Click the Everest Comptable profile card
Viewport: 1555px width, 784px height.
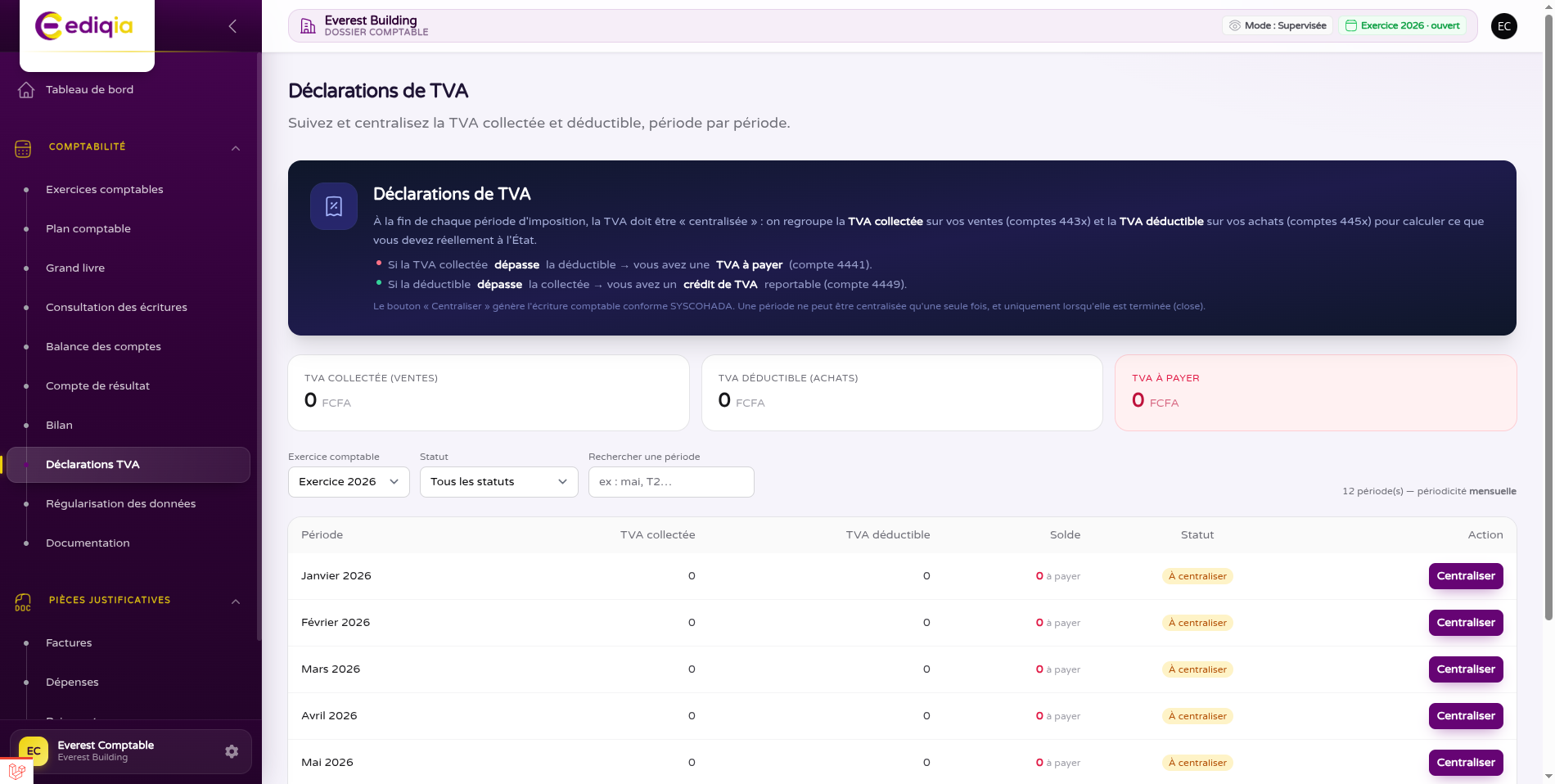[x=131, y=751]
